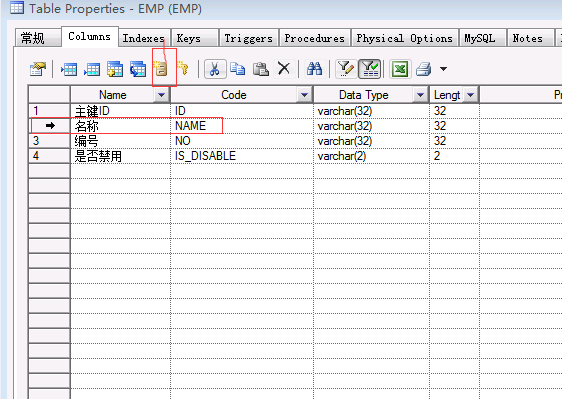Select row header number 4
The height and width of the screenshot is (399, 562).
pos(49,156)
